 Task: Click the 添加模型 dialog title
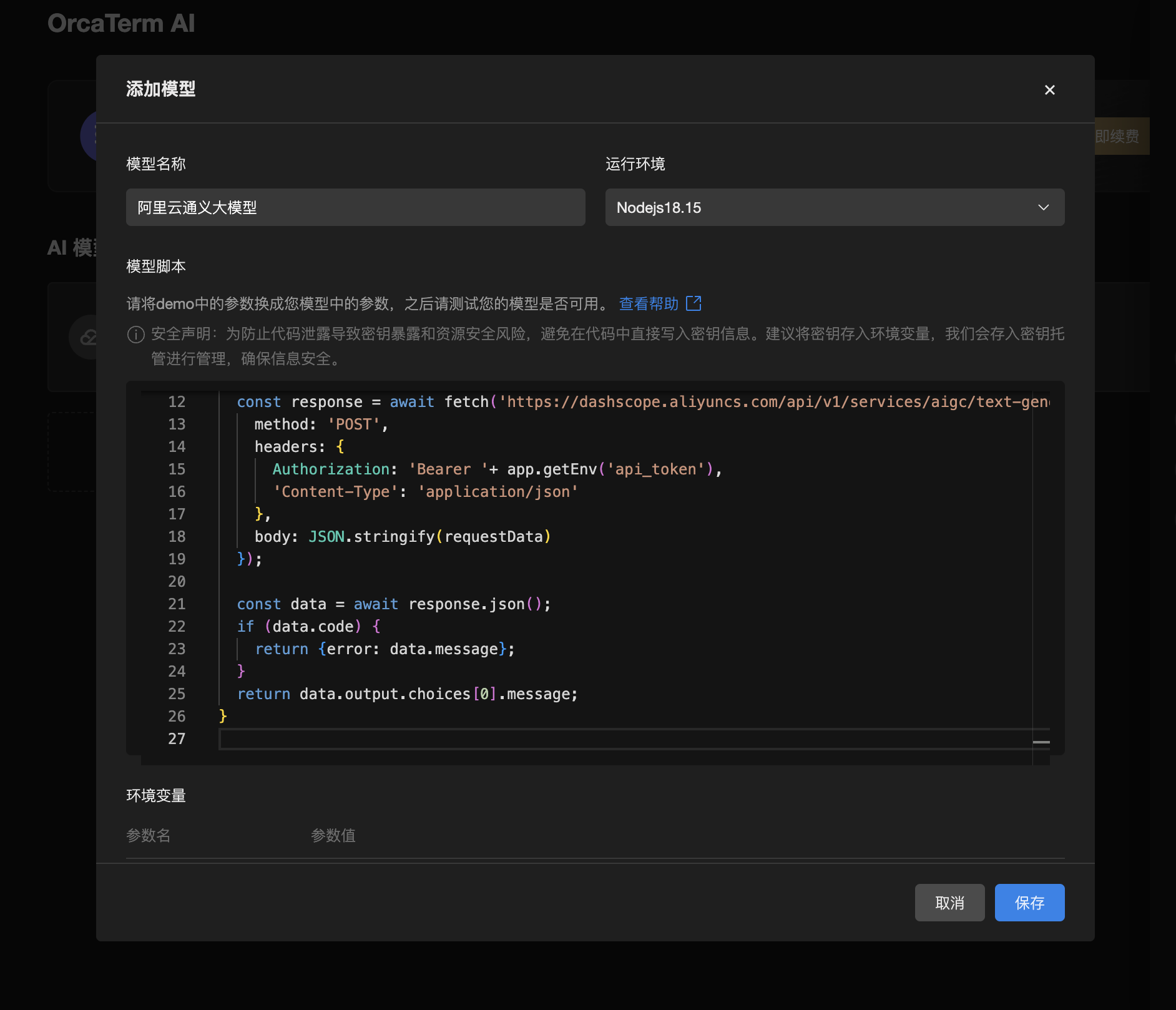160,89
